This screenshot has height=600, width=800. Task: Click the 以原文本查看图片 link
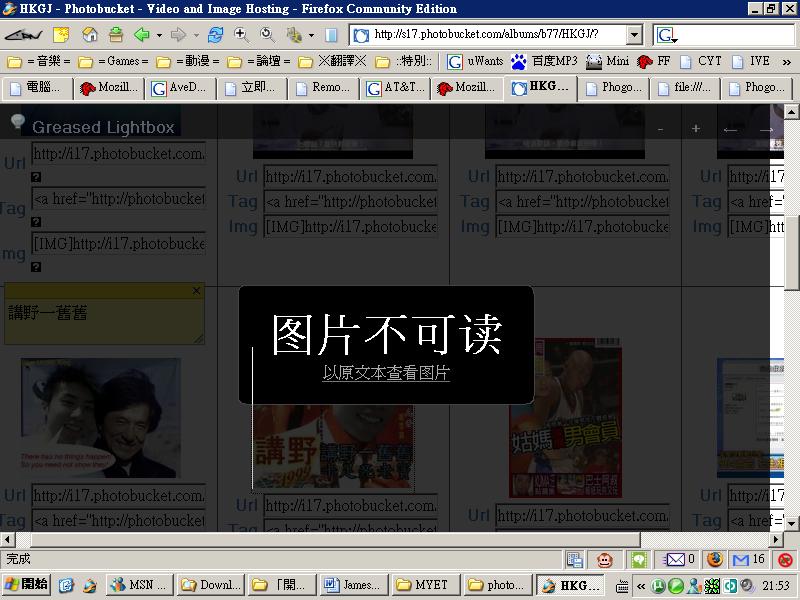386,373
